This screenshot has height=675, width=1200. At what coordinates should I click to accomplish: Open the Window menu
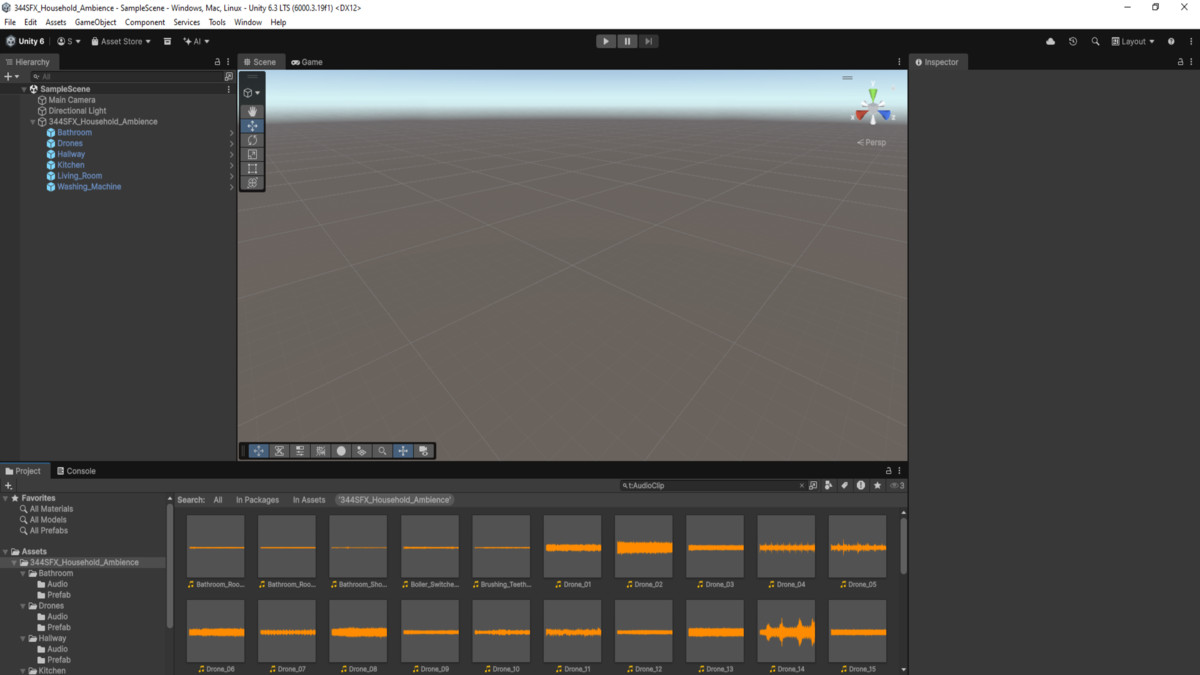tap(248, 22)
